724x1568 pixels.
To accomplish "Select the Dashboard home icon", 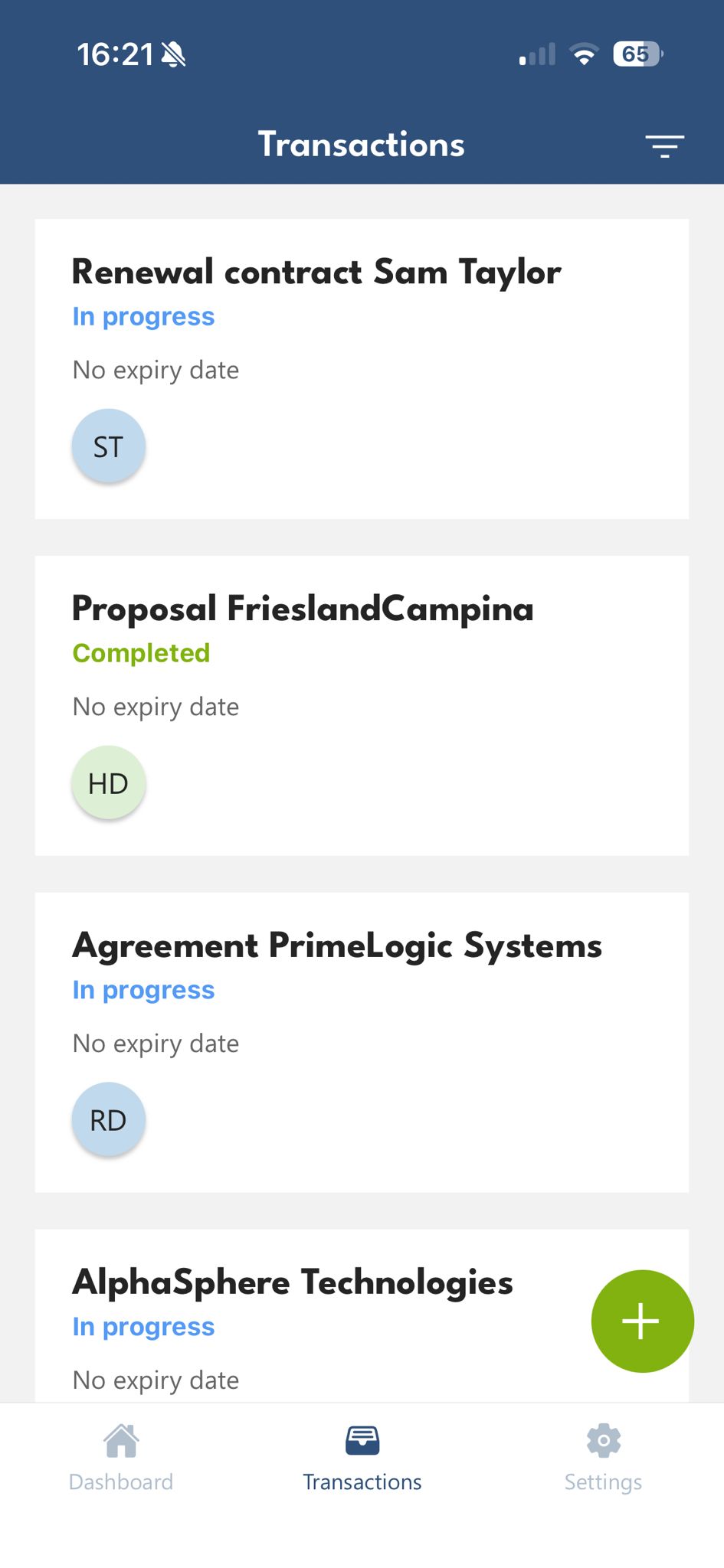I will tap(121, 1440).
